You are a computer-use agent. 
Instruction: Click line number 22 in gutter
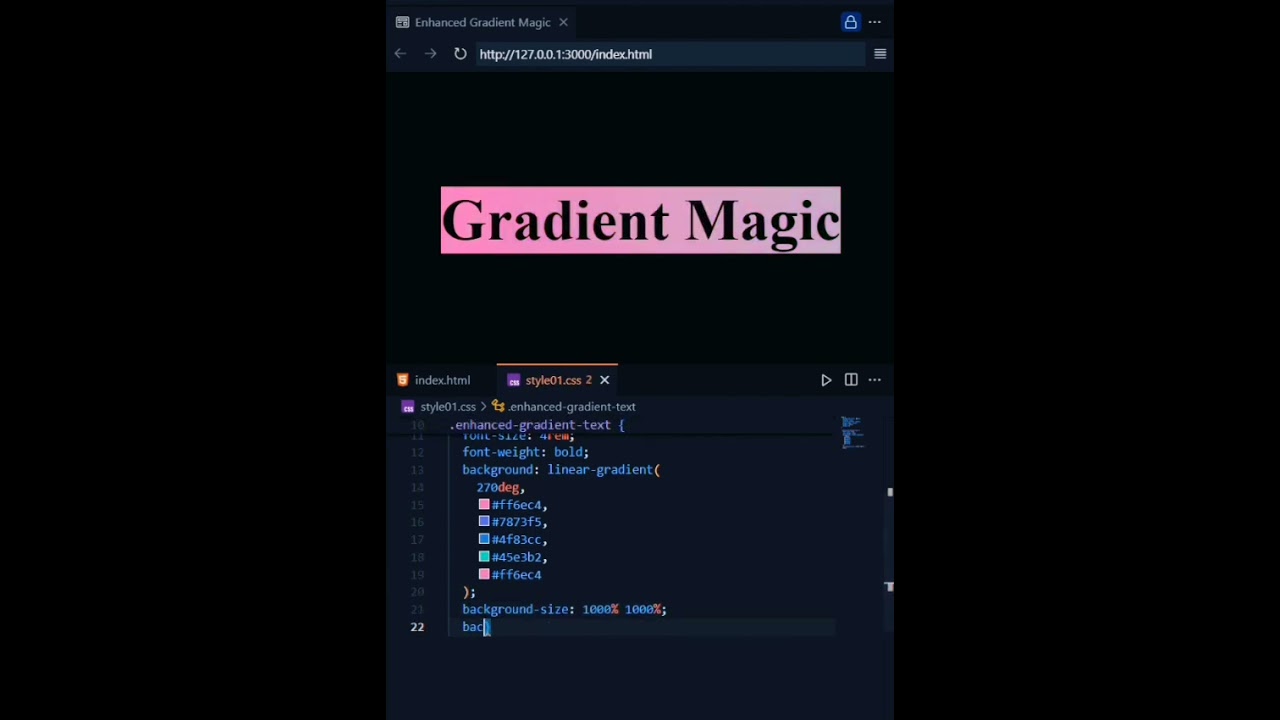417,627
